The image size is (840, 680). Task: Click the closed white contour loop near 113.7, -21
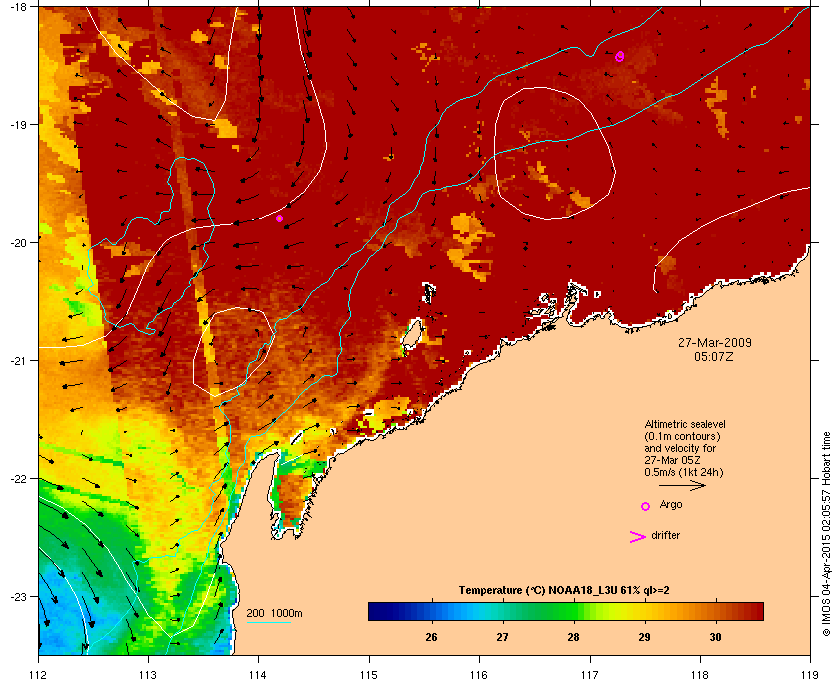(x=234, y=352)
